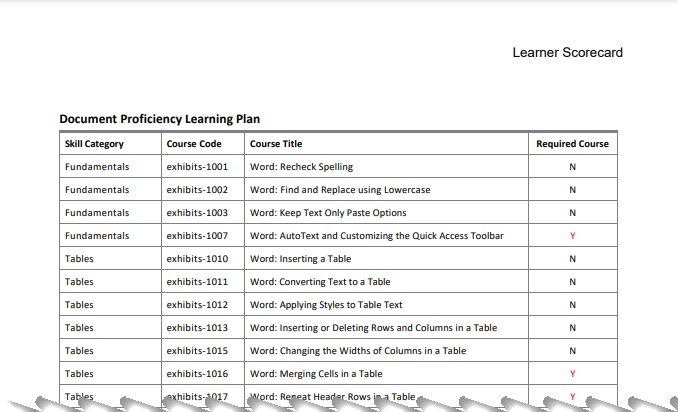Viewport: 678px width, 412px height.
Task: Click 'Fundamentals' in the exhibits-1007 row
Action: click(x=97, y=236)
